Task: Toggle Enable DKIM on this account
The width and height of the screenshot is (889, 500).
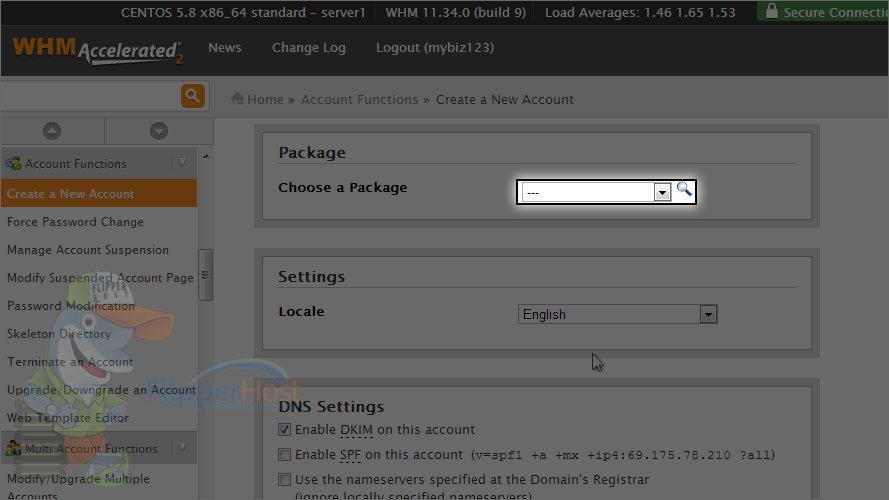Action: tap(285, 430)
